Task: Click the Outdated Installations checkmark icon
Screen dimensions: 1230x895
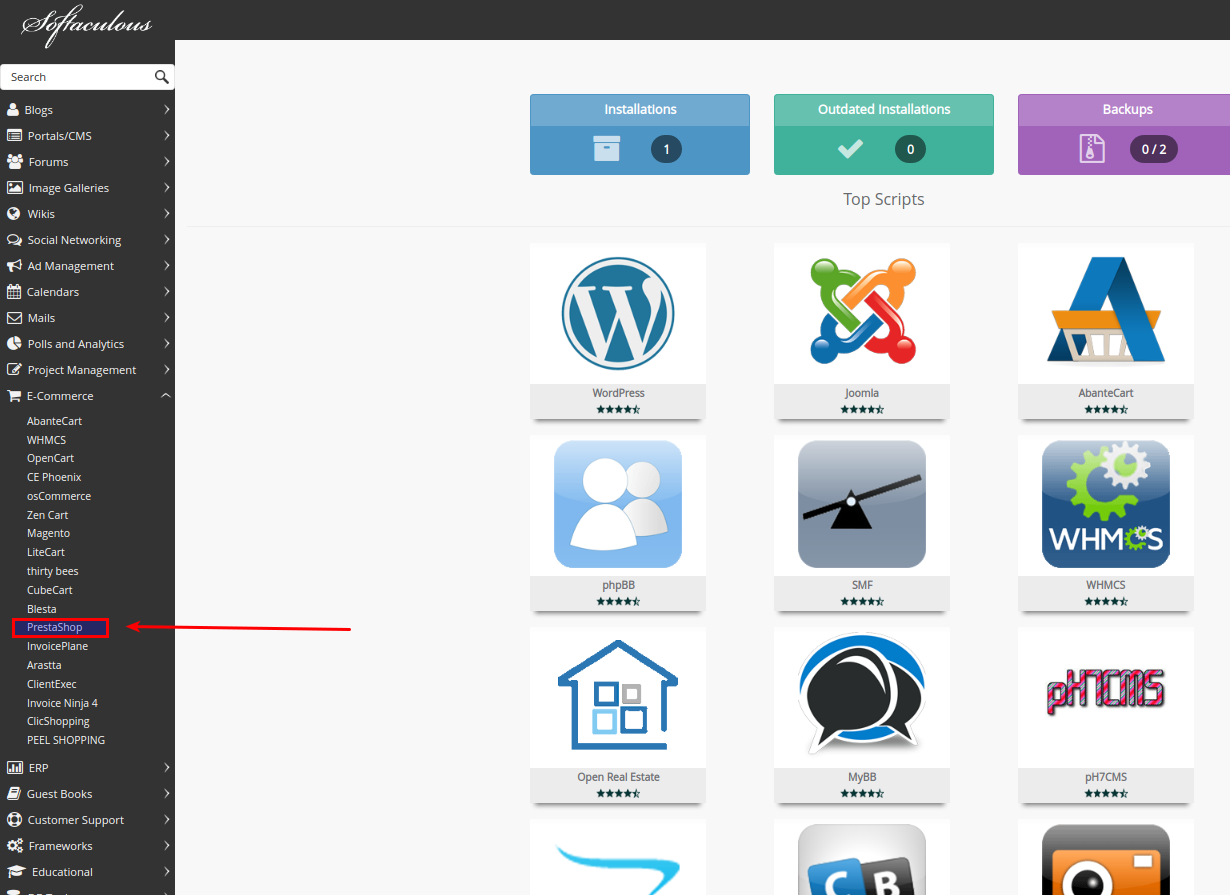Action: click(x=850, y=149)
